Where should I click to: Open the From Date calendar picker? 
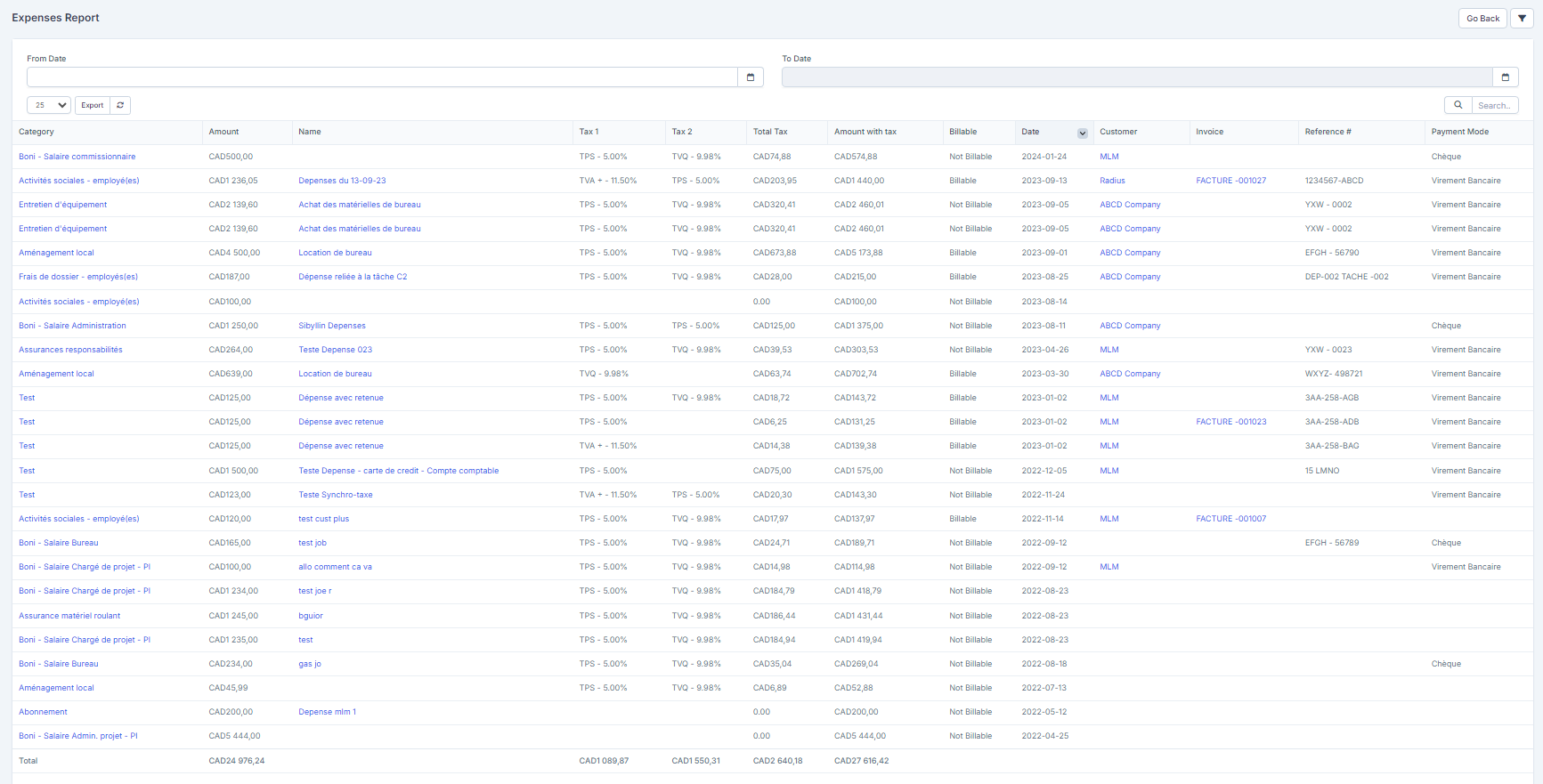pos(751,77)
